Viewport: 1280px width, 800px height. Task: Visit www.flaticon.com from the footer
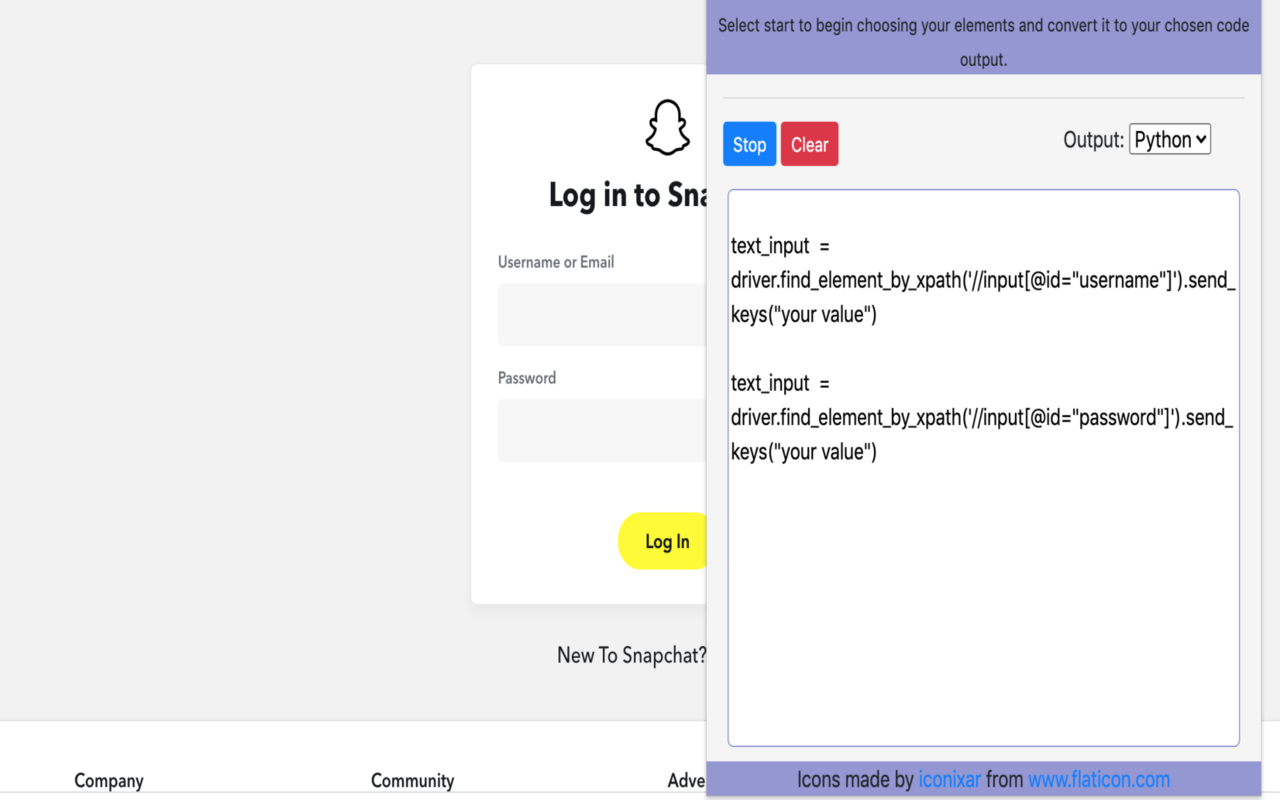[1099, 779]
